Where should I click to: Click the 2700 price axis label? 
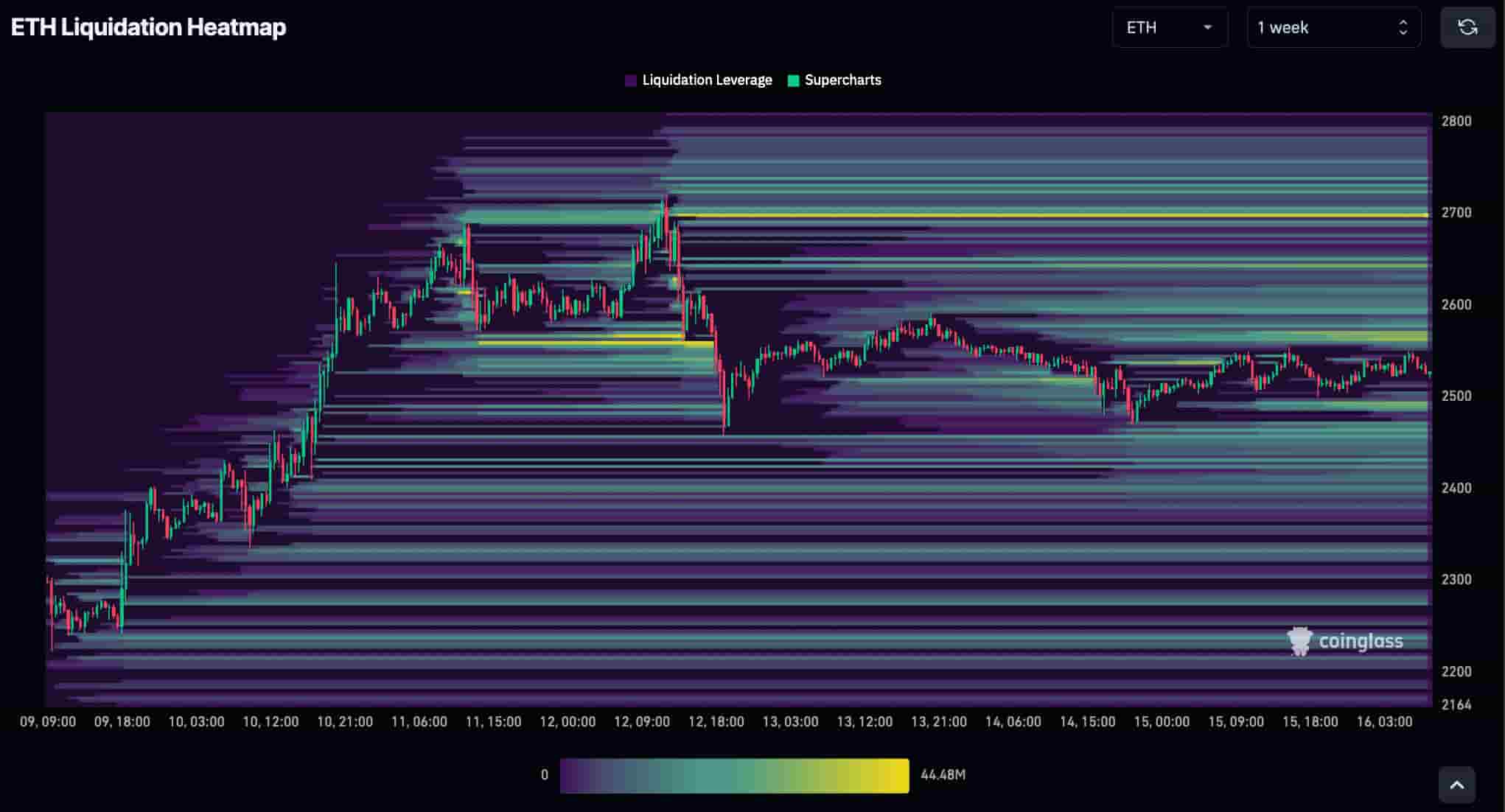pyautogui.click(x=1456, y=212)
